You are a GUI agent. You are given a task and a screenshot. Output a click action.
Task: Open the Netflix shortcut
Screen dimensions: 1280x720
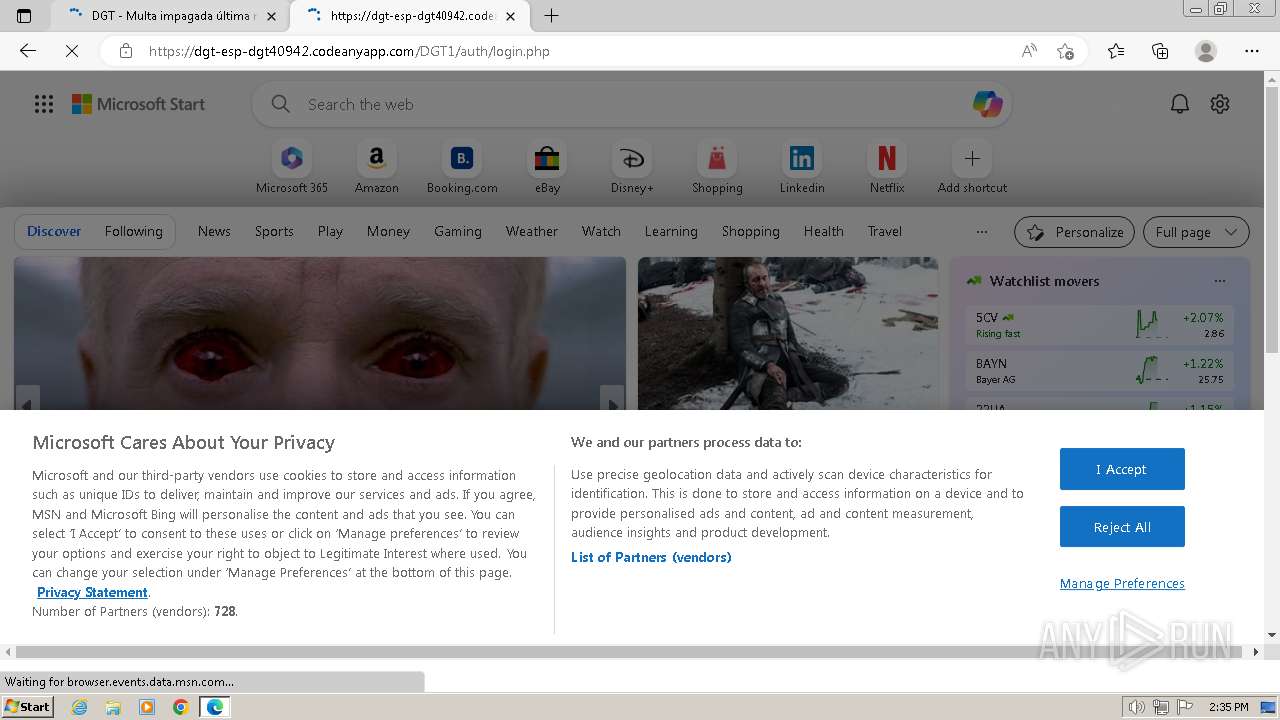[887, 168]
